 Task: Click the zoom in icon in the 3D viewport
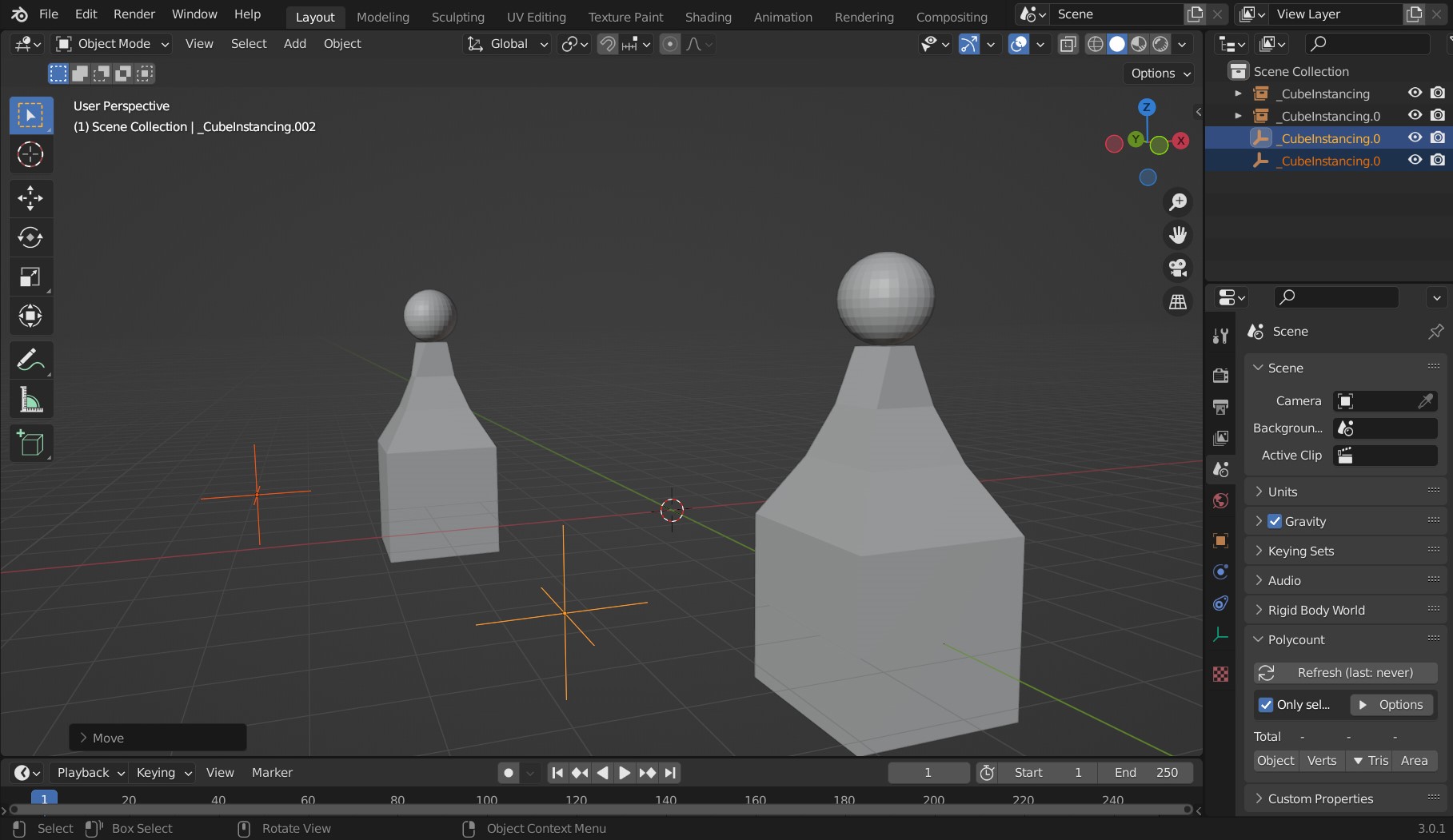click(x=1177, y=201)
